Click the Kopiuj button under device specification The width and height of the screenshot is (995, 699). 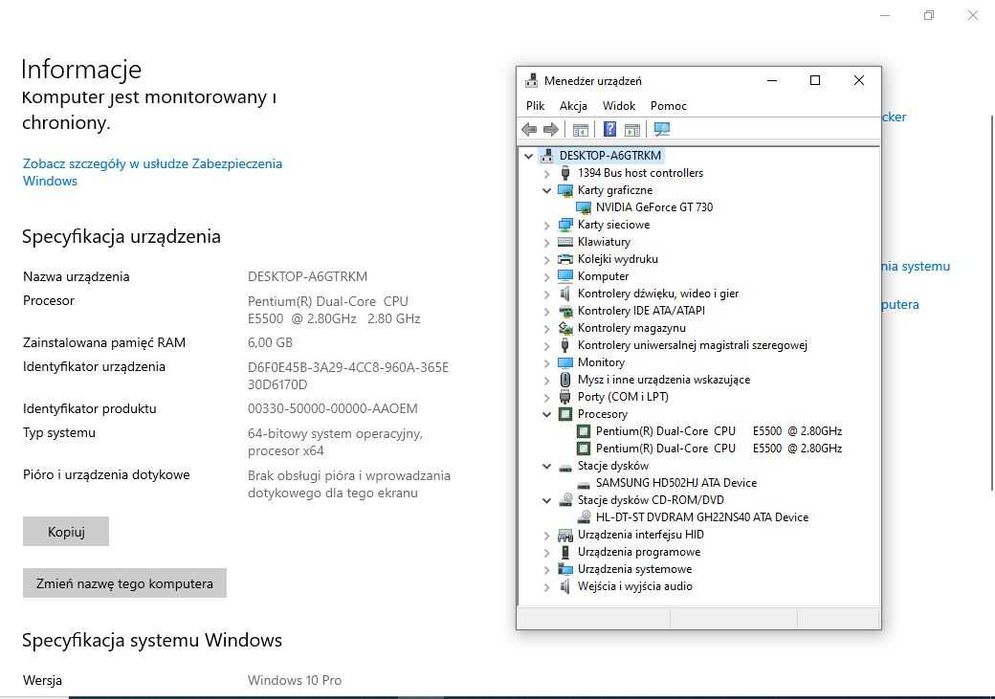66,532
